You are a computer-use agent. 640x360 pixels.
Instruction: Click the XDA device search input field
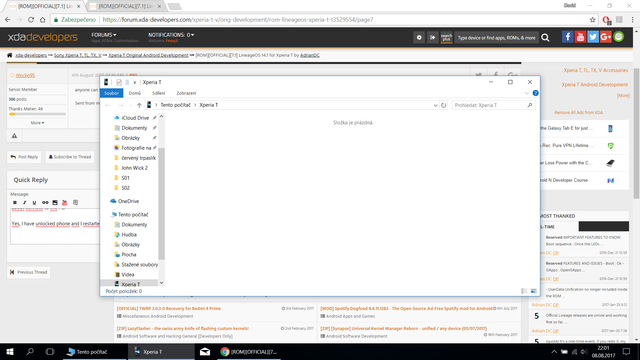coord(496,38)
